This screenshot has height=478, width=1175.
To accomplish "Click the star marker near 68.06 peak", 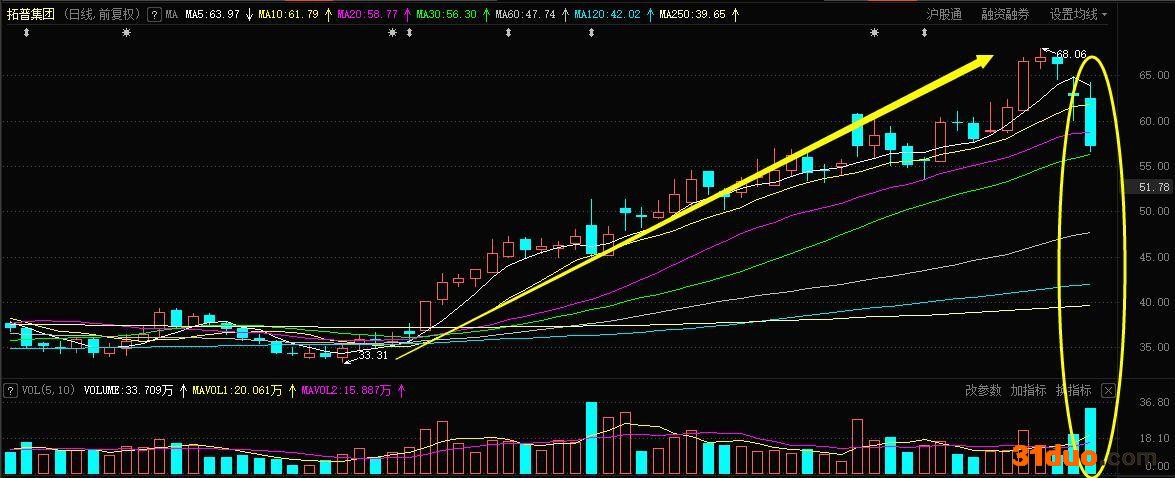I will [875, 33].
